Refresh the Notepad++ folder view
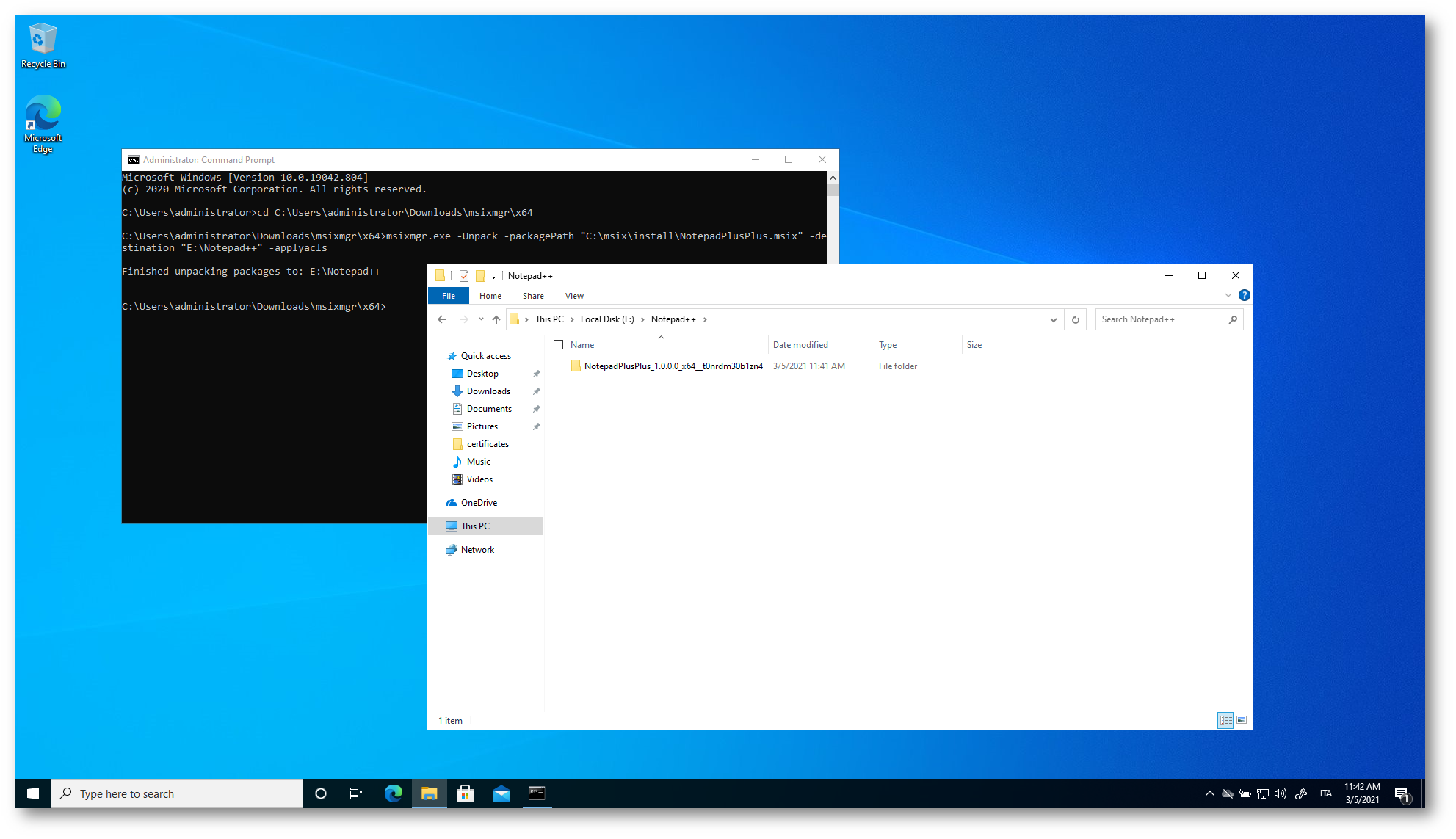The width and height of the screenshot is (1456, 839). 1075,319
